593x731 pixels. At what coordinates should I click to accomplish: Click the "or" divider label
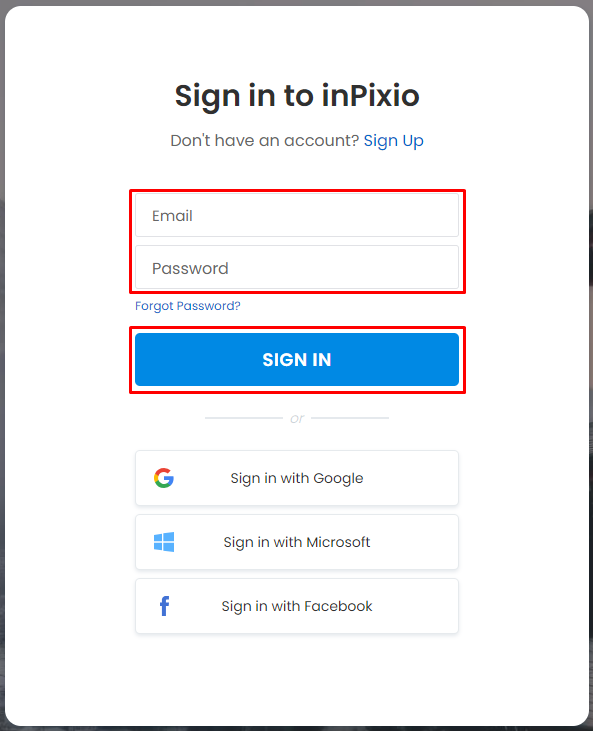[297, 419]
